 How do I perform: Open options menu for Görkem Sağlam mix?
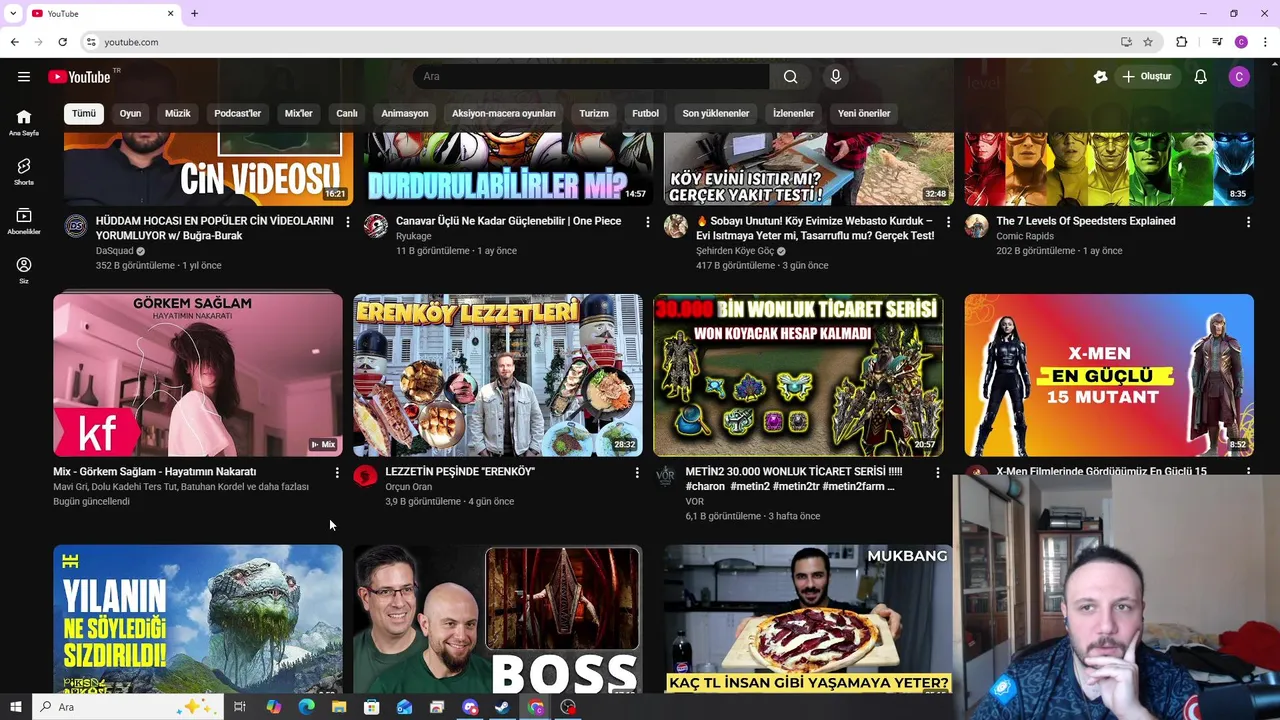click(x=337, y=472)
